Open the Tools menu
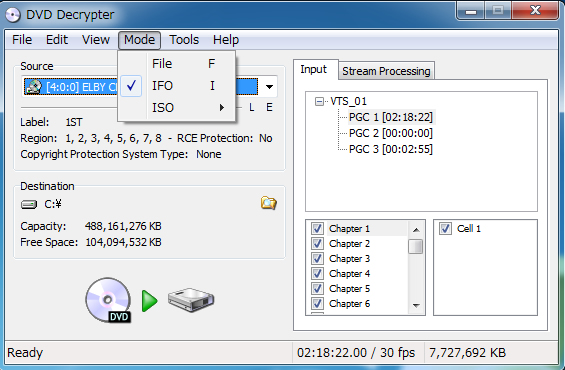The width and height of the screenshot is (565, 370). [x=184, y=40]
